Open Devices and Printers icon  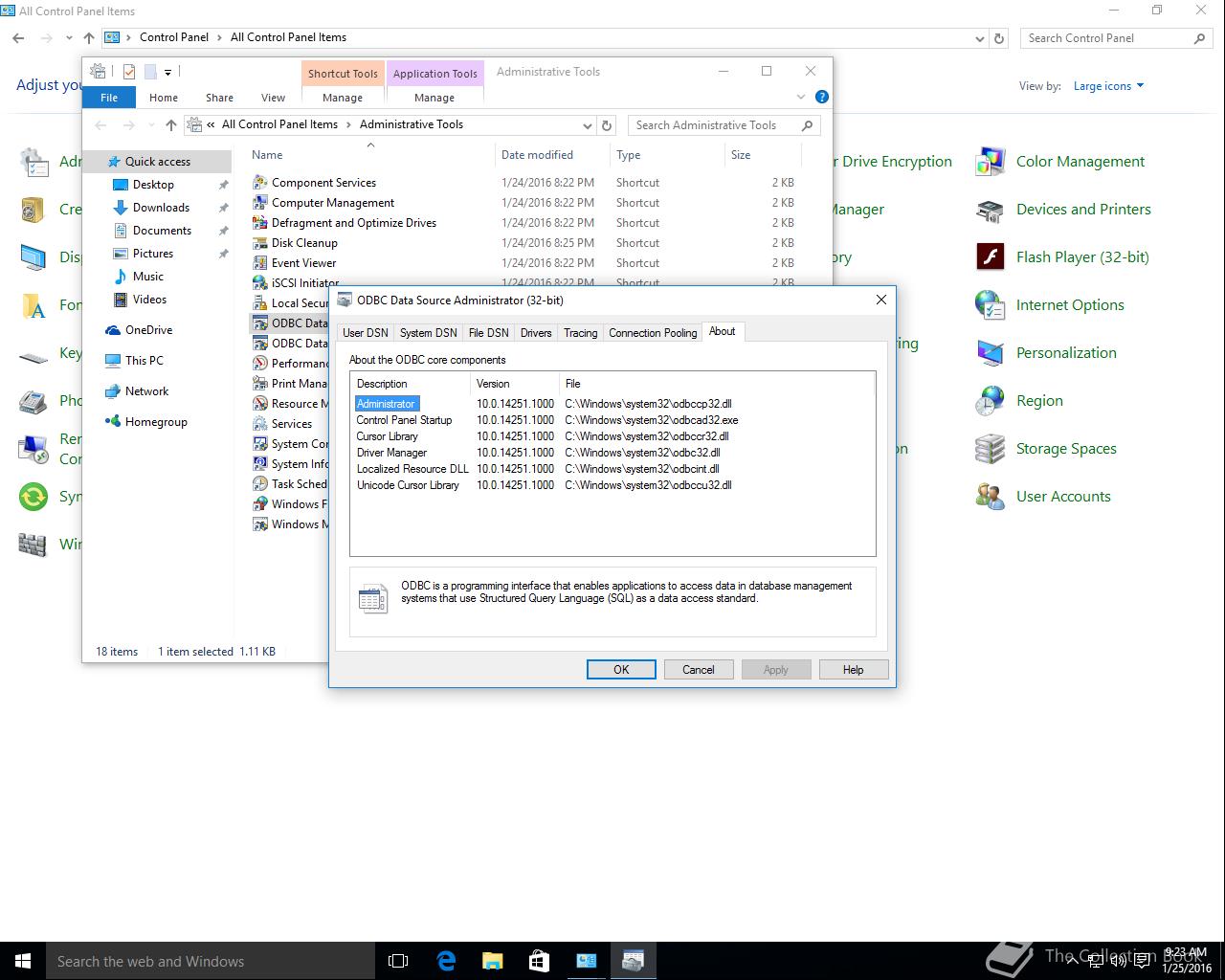(991, 210)
